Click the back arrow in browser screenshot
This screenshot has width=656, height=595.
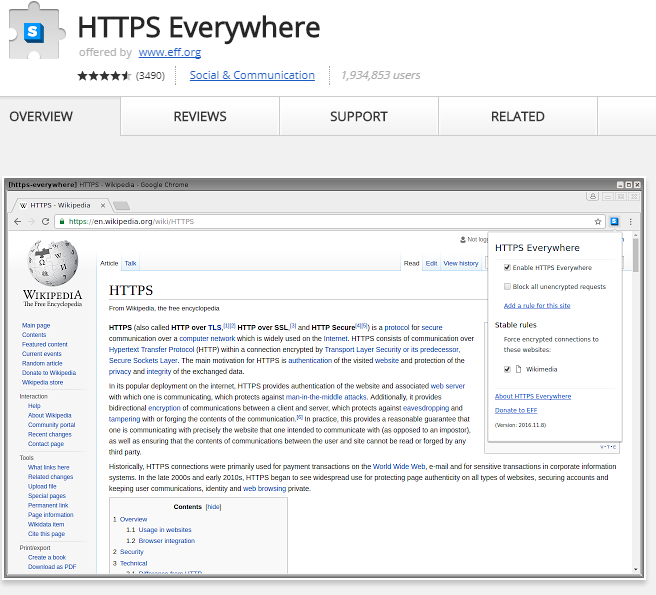[x=18, y=222]
